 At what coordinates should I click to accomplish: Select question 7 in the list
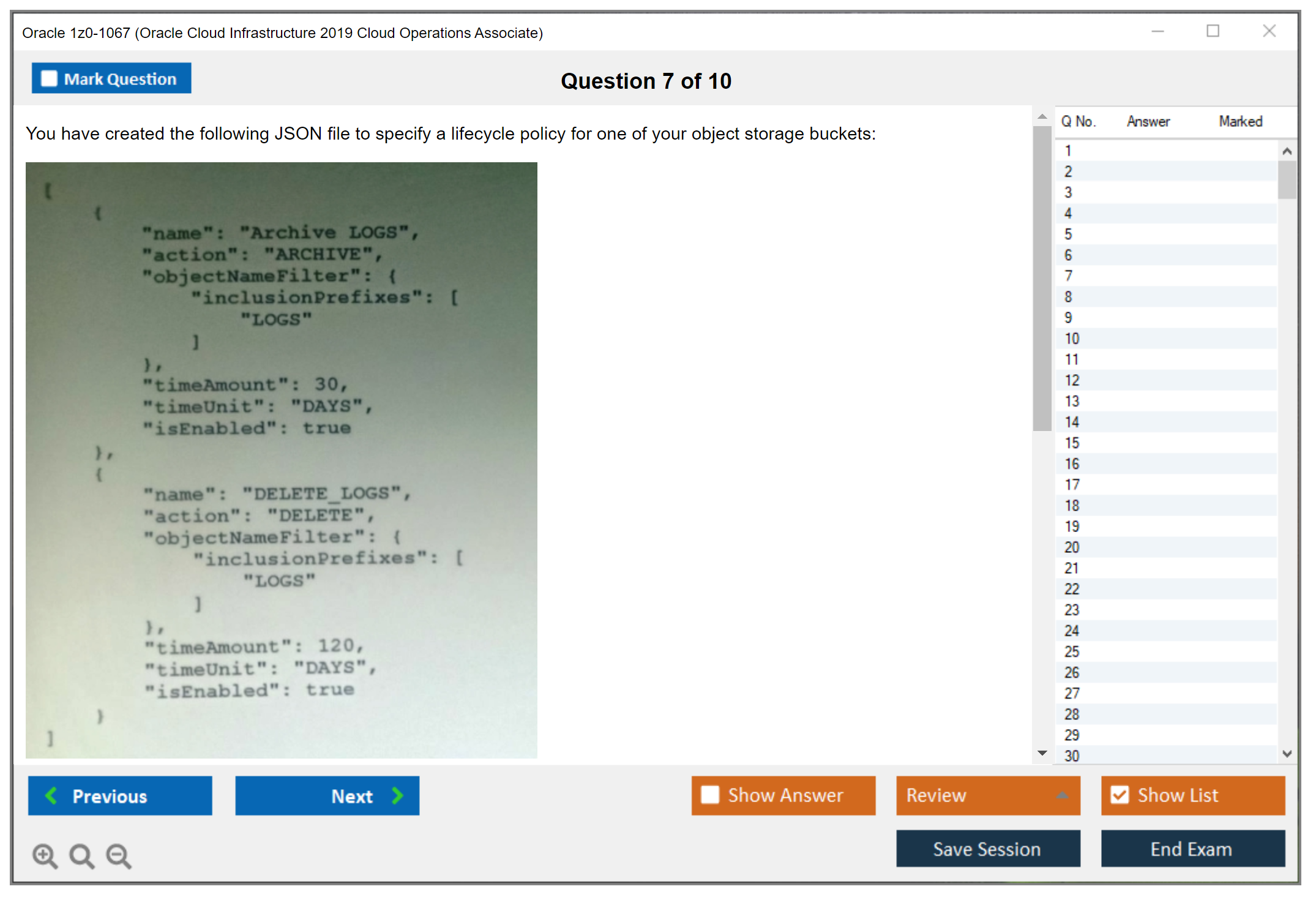[x=1068, y=276]
